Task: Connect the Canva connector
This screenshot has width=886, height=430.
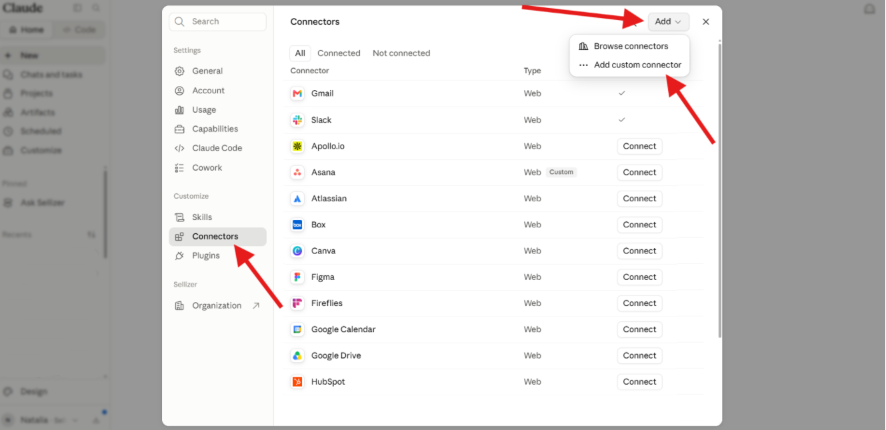Action: click(x=640, y=251)
